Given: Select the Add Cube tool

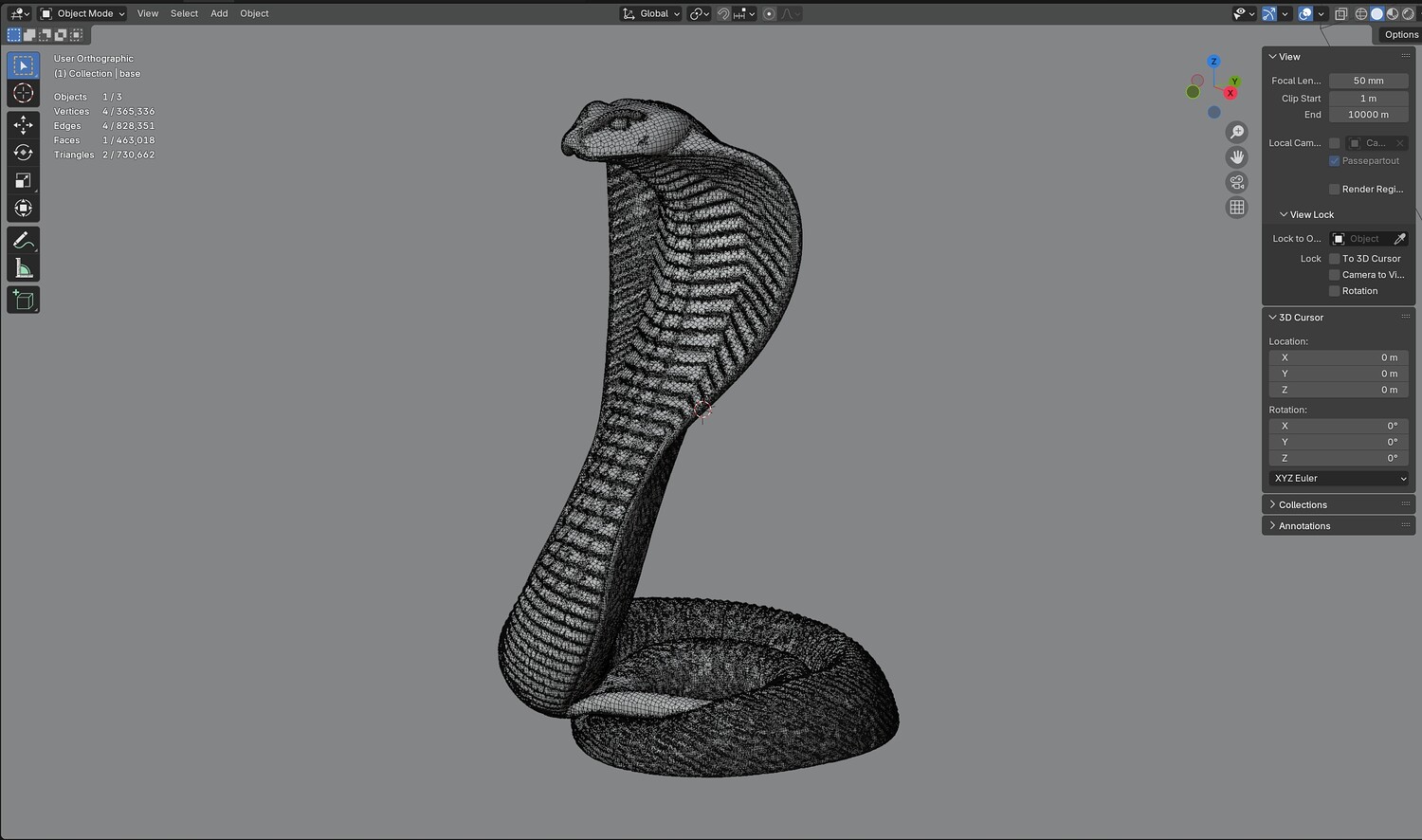Looking at the screenshot, I should [x=24, y=301].
